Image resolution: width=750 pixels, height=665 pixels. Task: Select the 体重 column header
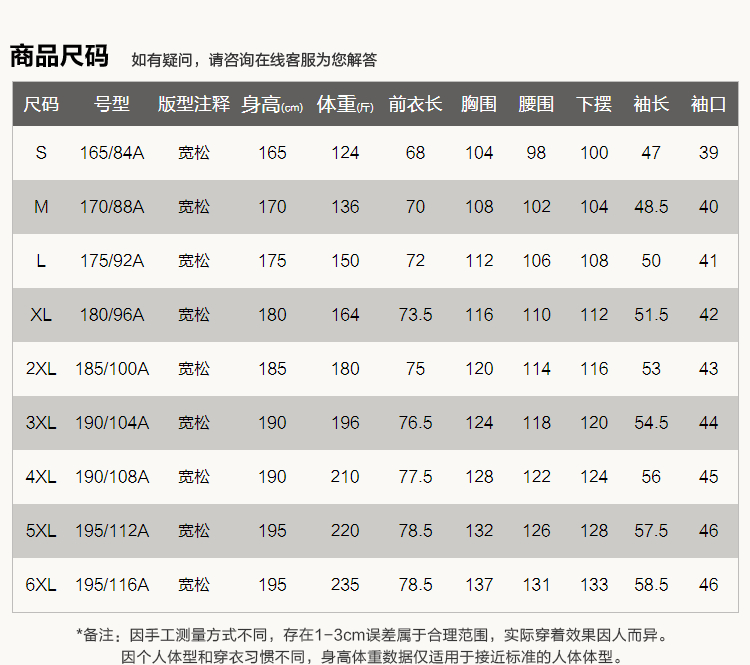click(x=345, y=104)
